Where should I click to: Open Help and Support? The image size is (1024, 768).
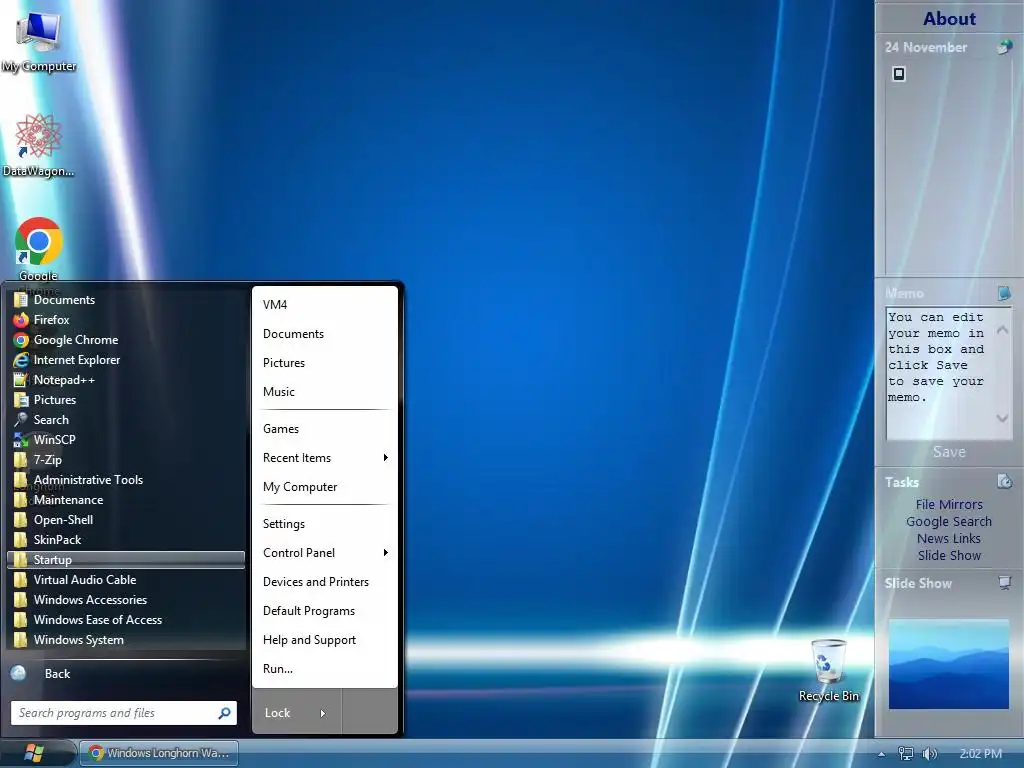point(325,640)
